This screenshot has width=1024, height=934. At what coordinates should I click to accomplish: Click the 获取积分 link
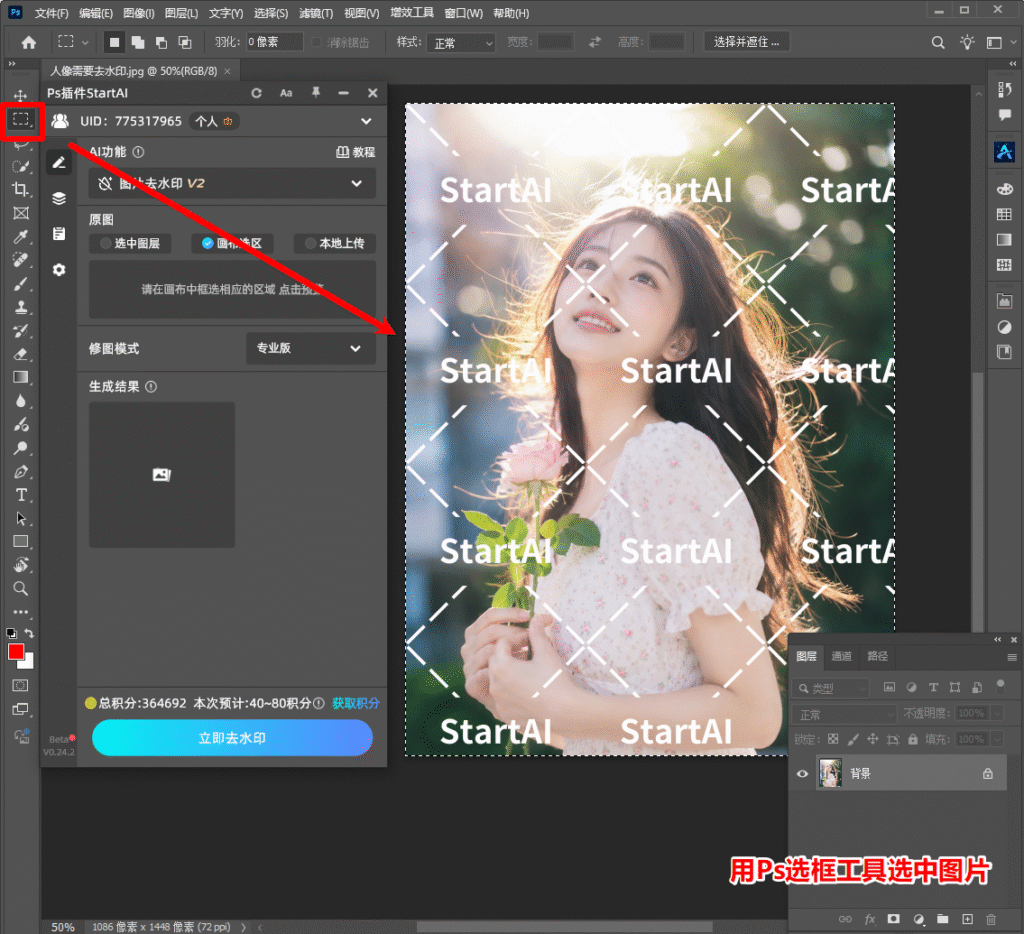click(356, 703)
